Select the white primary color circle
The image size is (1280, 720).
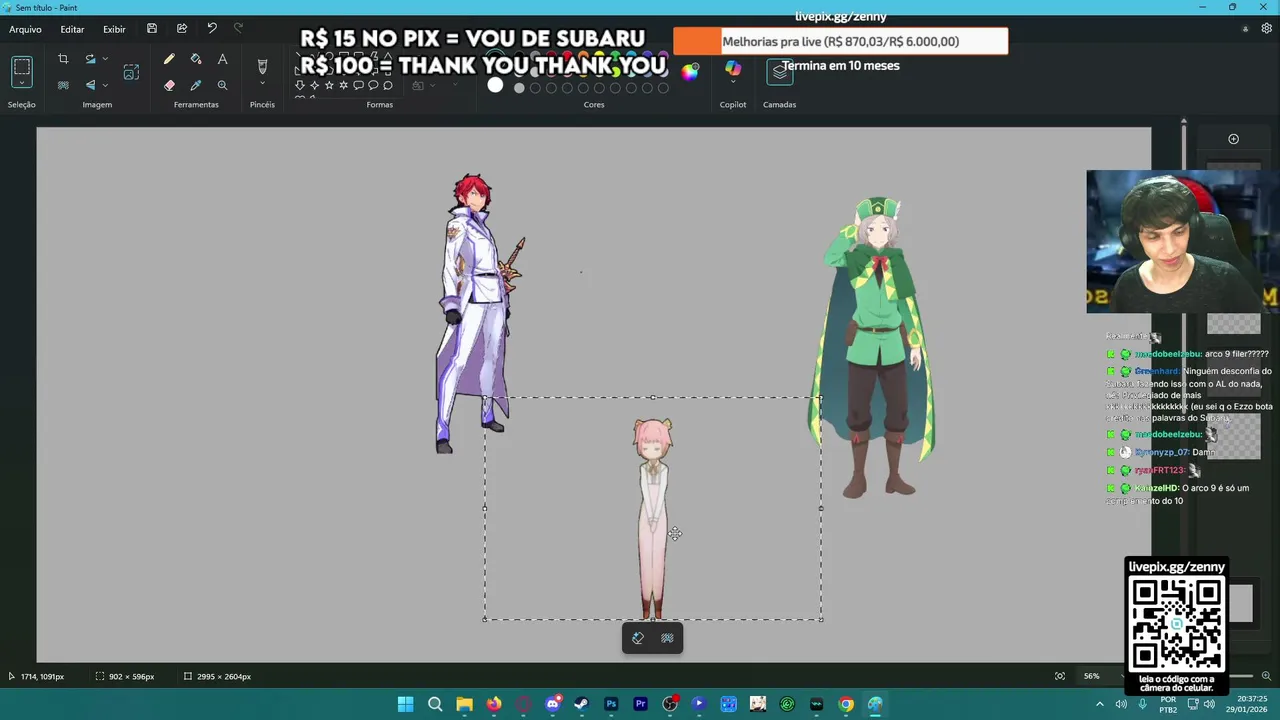click(x=495, y=85)
